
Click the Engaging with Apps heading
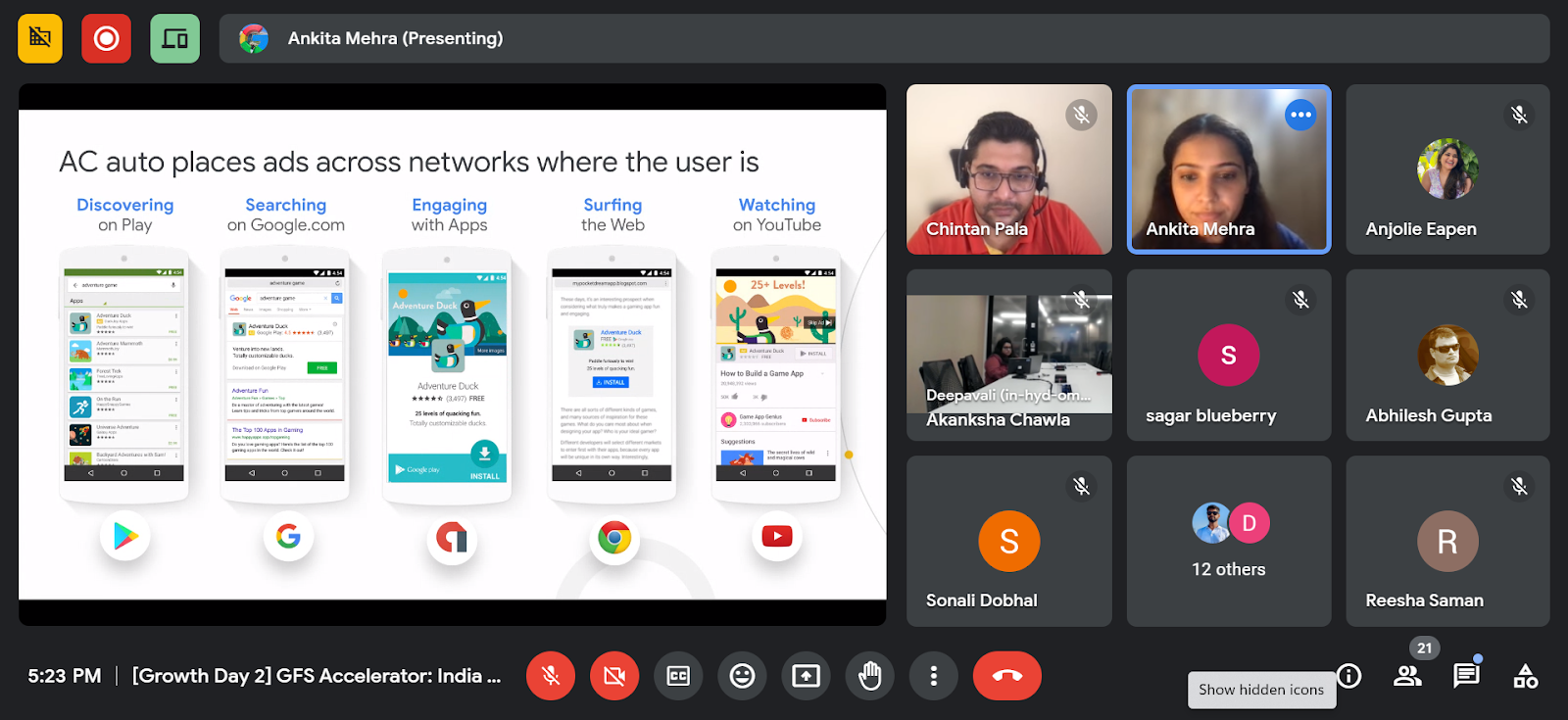pyautogui.click(x=450, y=215)
